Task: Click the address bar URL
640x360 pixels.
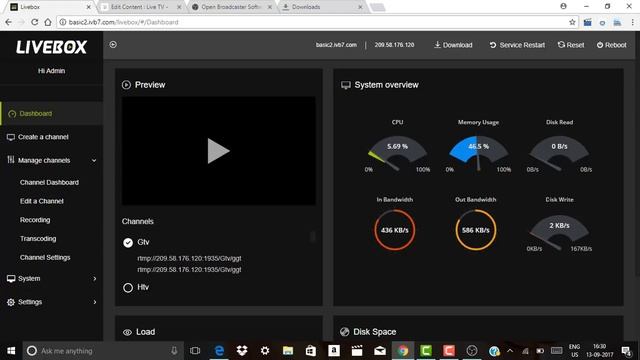Action: coord(123,22)
